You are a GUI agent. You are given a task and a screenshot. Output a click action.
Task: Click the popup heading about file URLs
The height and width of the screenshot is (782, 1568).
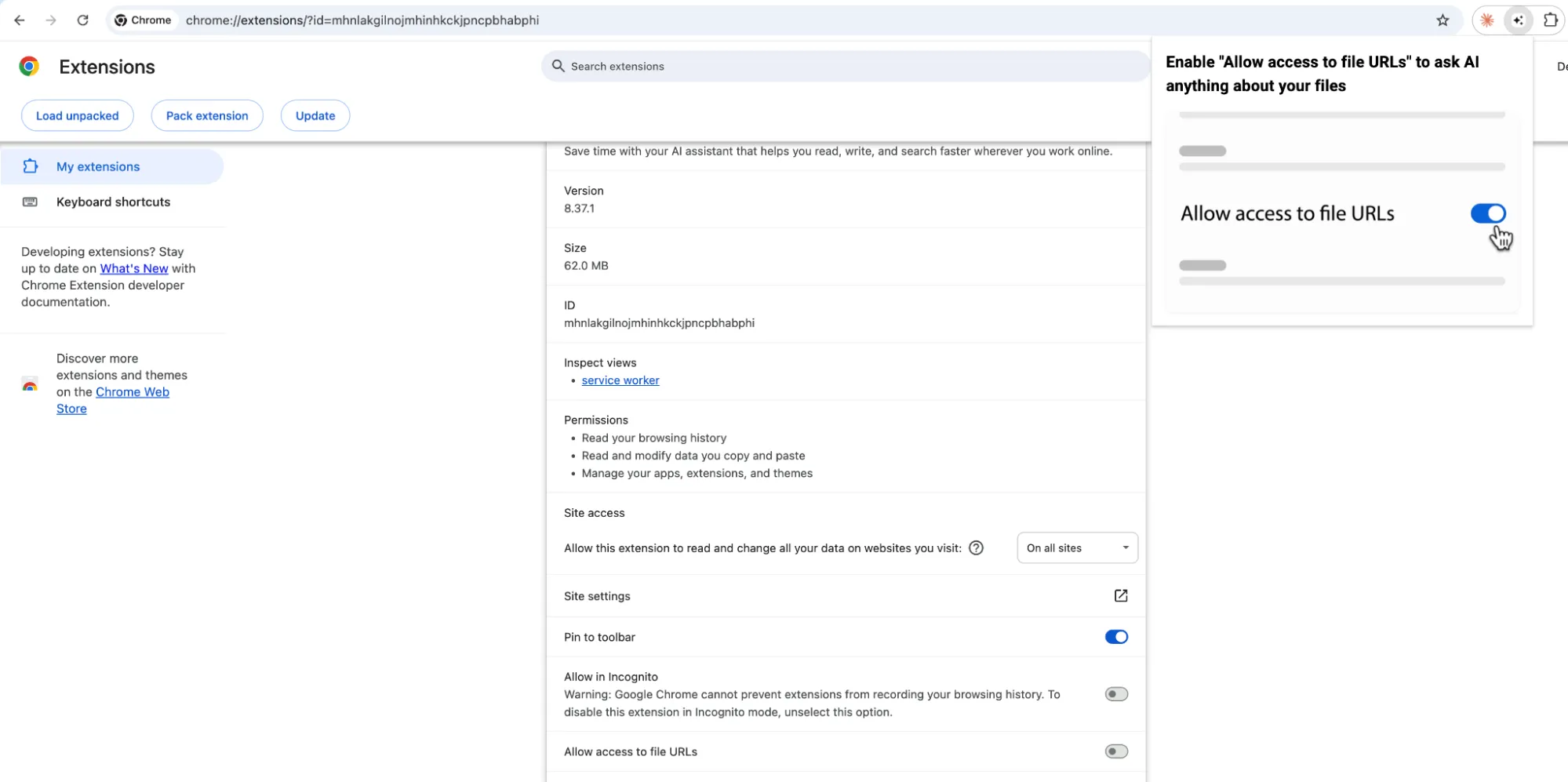(x=1322, y=74)
